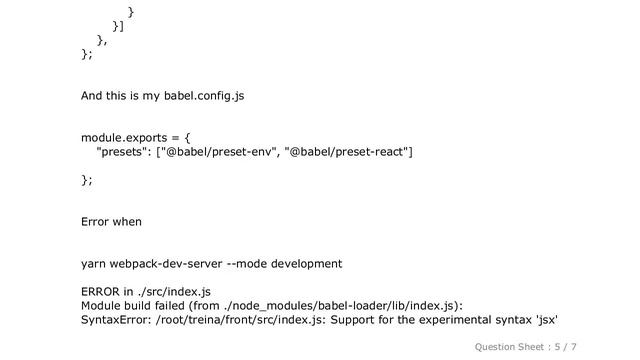Click the 'And this is my babel.config.js' line

click(x=162, y=96)
